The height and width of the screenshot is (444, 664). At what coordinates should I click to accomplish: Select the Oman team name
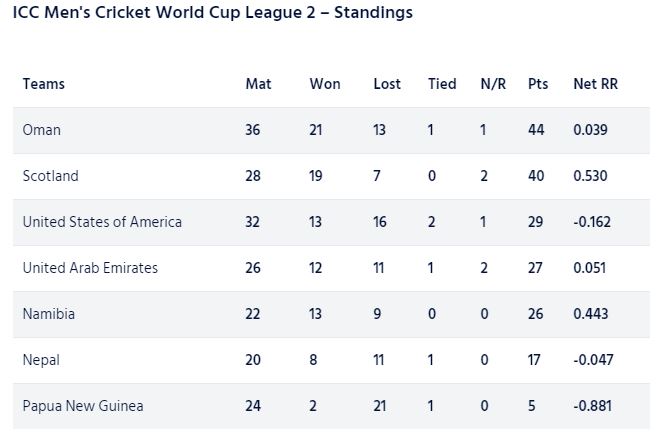coord(42,130)
